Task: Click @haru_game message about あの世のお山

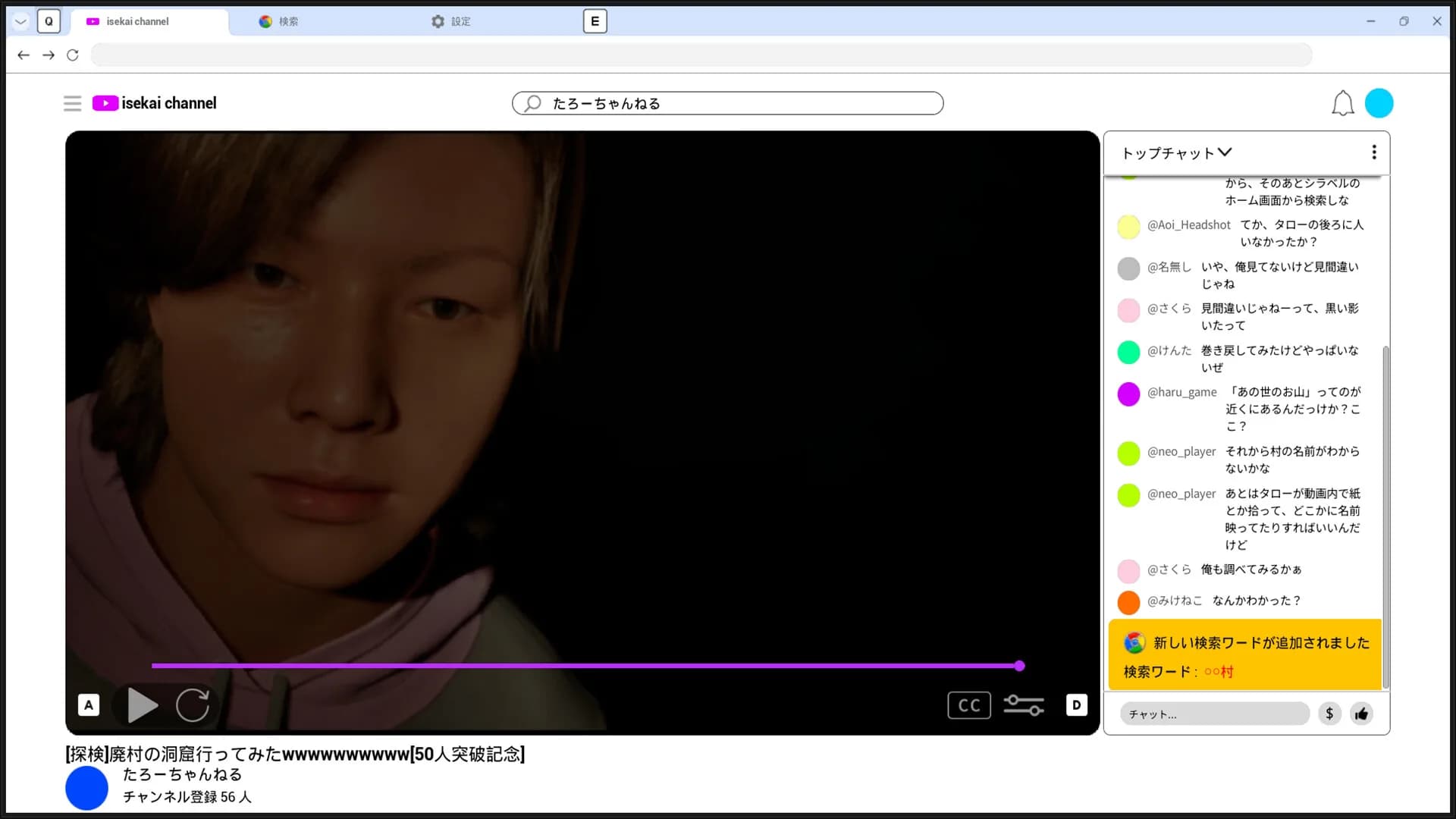Action: pyautogui.click(x=1293, y=409)
